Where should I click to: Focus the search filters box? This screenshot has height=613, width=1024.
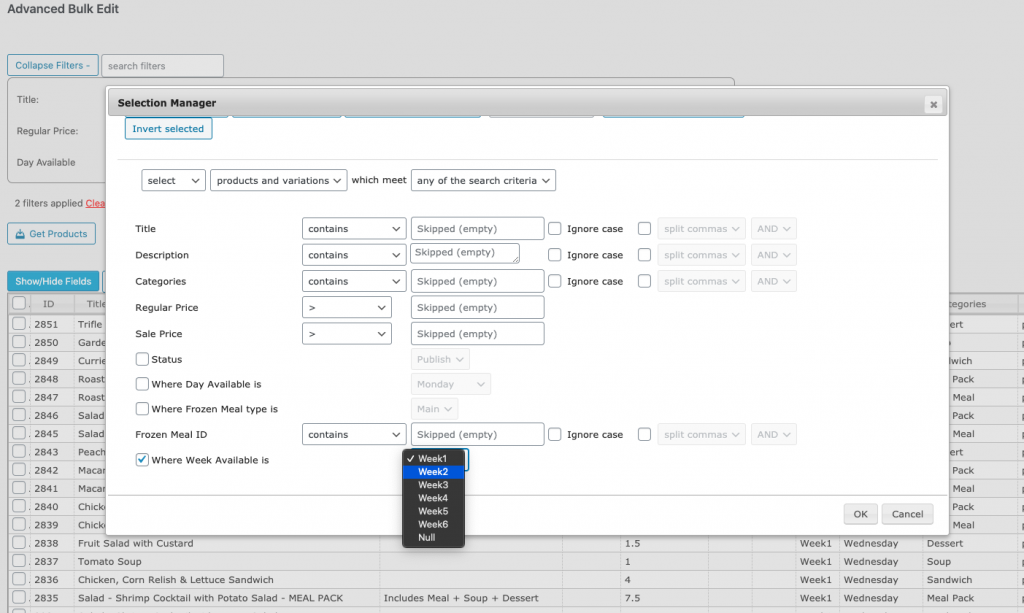[x=163, y=65]
